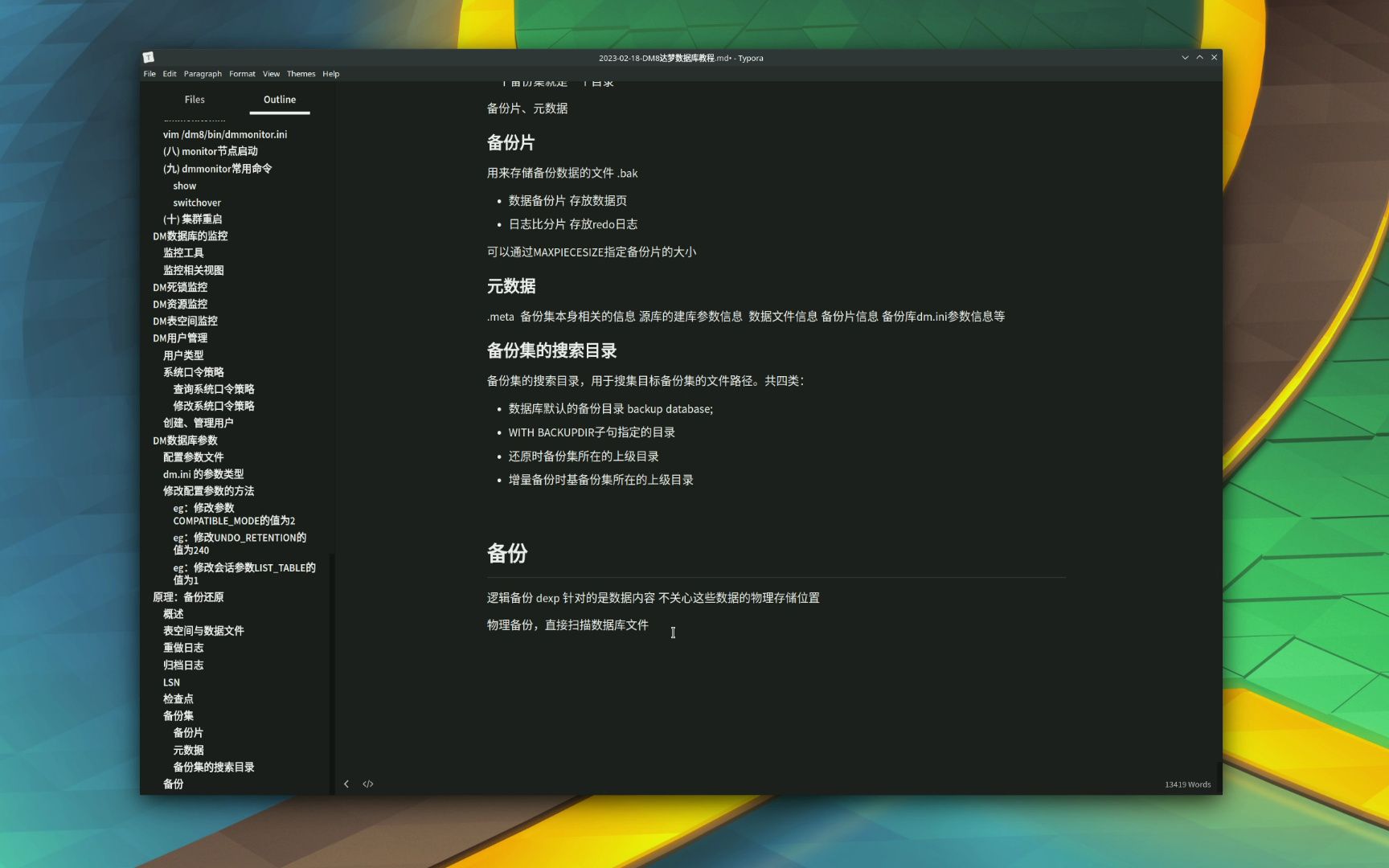
Task: Open outline entry about LIST_TABLE
Action: pyautogui.click(x=244, y=574)
